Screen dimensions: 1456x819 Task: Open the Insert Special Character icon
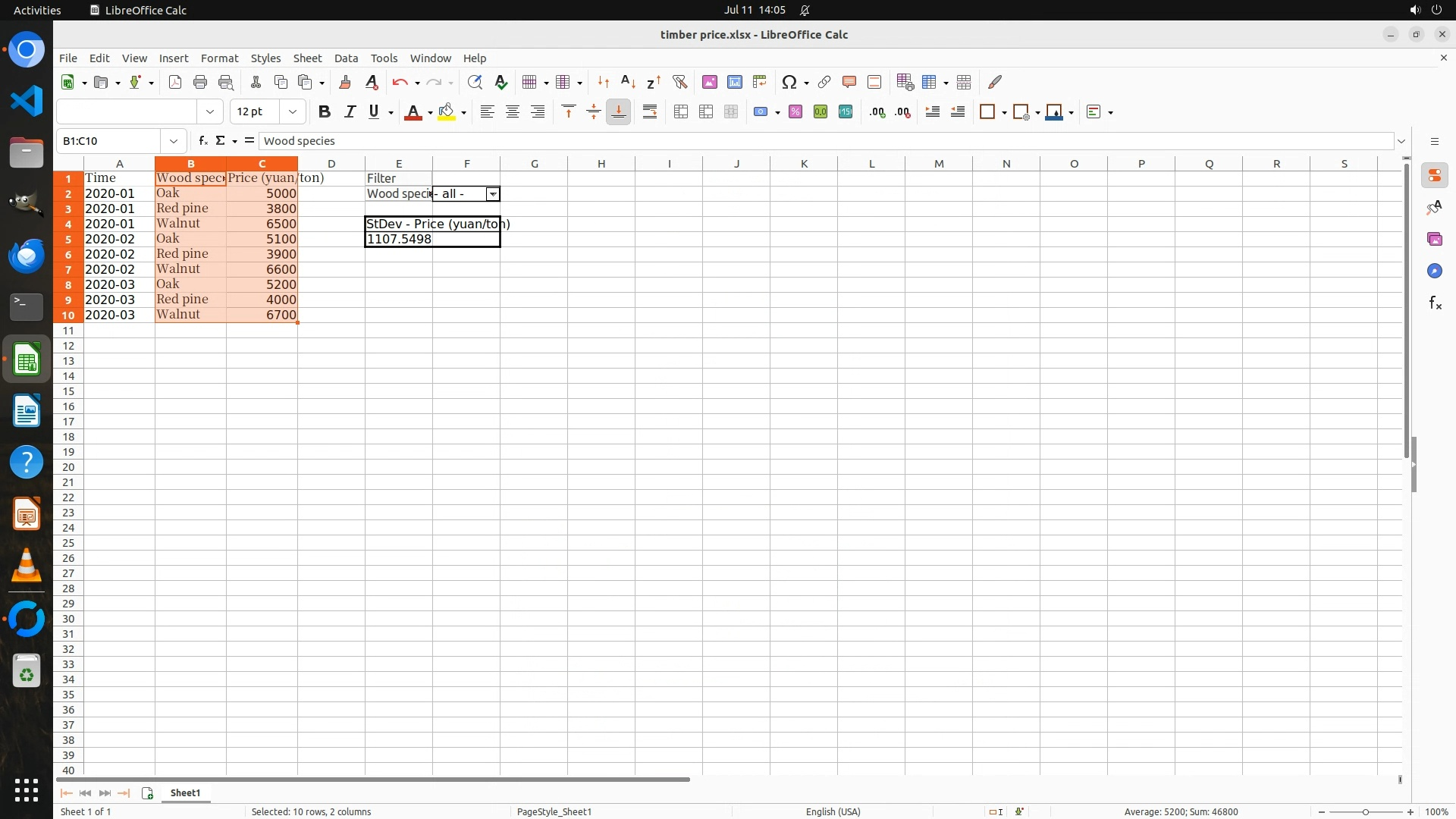(789, 82)
